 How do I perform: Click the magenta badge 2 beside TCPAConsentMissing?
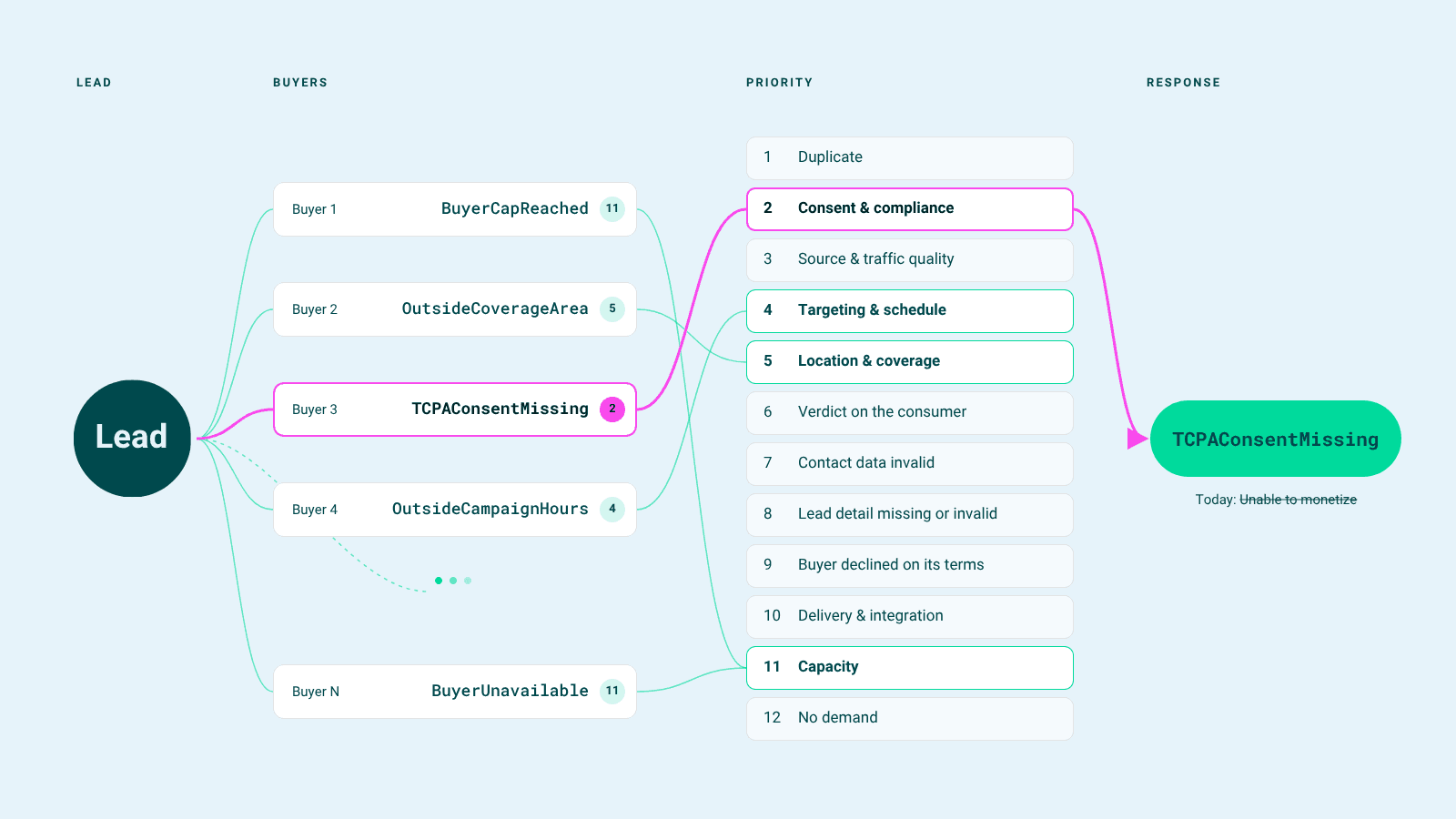(612, 409)
